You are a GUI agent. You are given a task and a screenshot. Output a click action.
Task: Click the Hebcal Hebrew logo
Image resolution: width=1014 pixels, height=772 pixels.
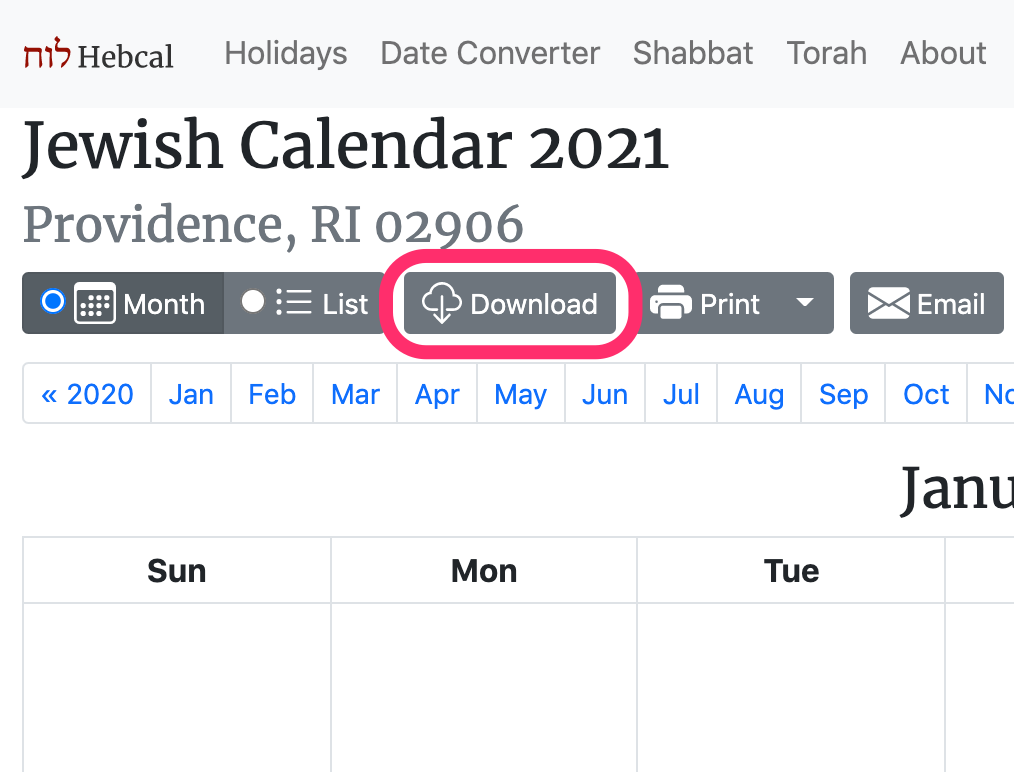(x=41, y=54)
